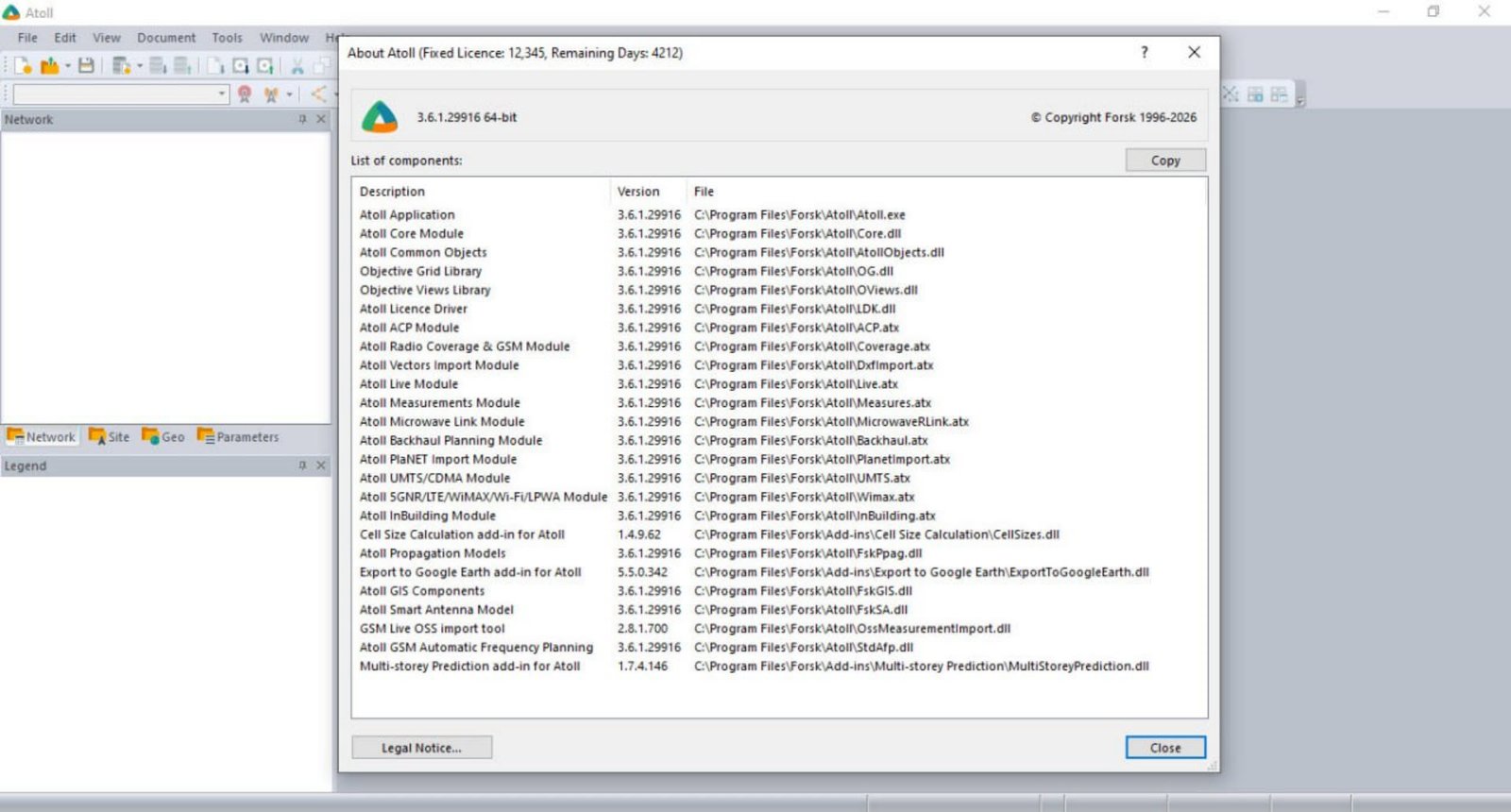The image size is (1511, 812).
Task: Click the red transmitter site icon
Action: click(x=245, y=93)
